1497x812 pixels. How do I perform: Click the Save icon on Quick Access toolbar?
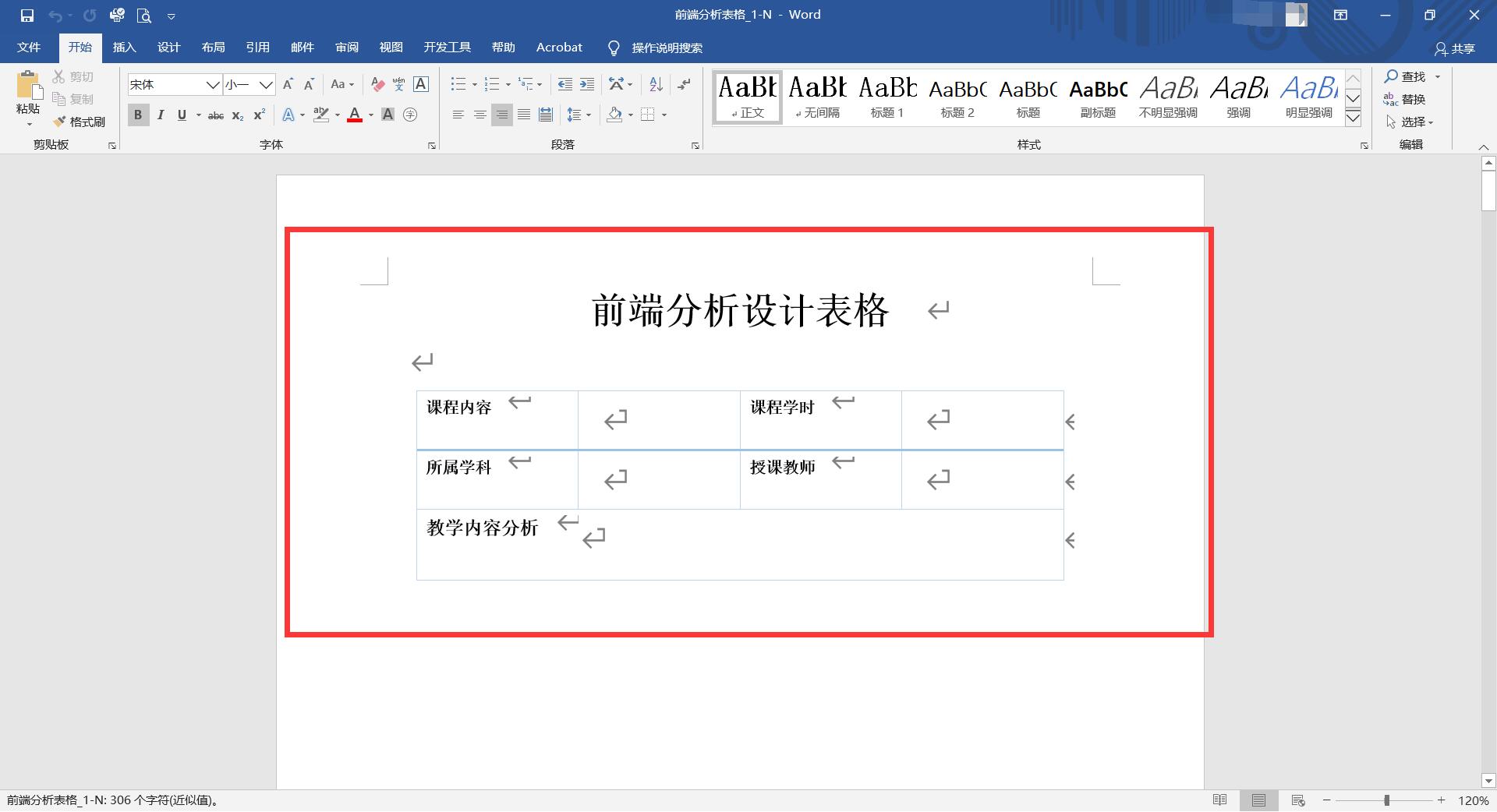(x=27, y=14)
